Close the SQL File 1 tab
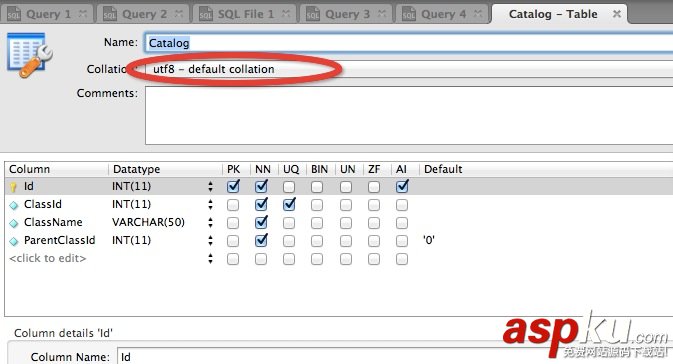 coord(285,14)
